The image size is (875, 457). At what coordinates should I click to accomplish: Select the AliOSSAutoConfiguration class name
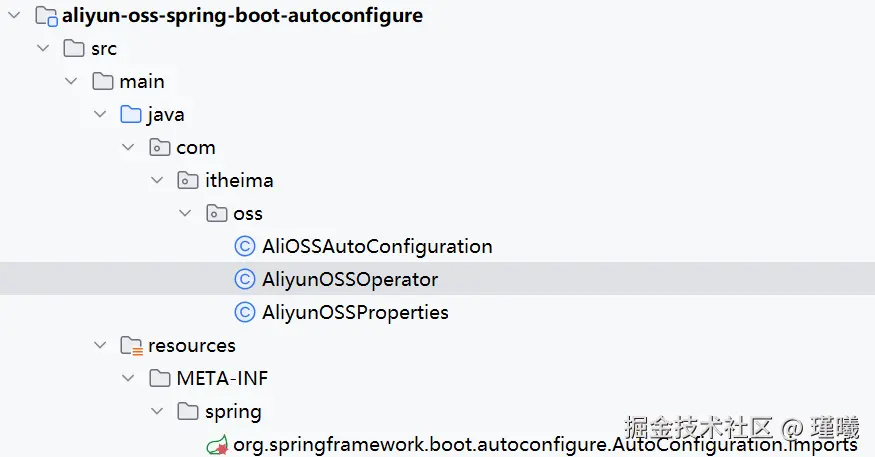tap(377, 246)
